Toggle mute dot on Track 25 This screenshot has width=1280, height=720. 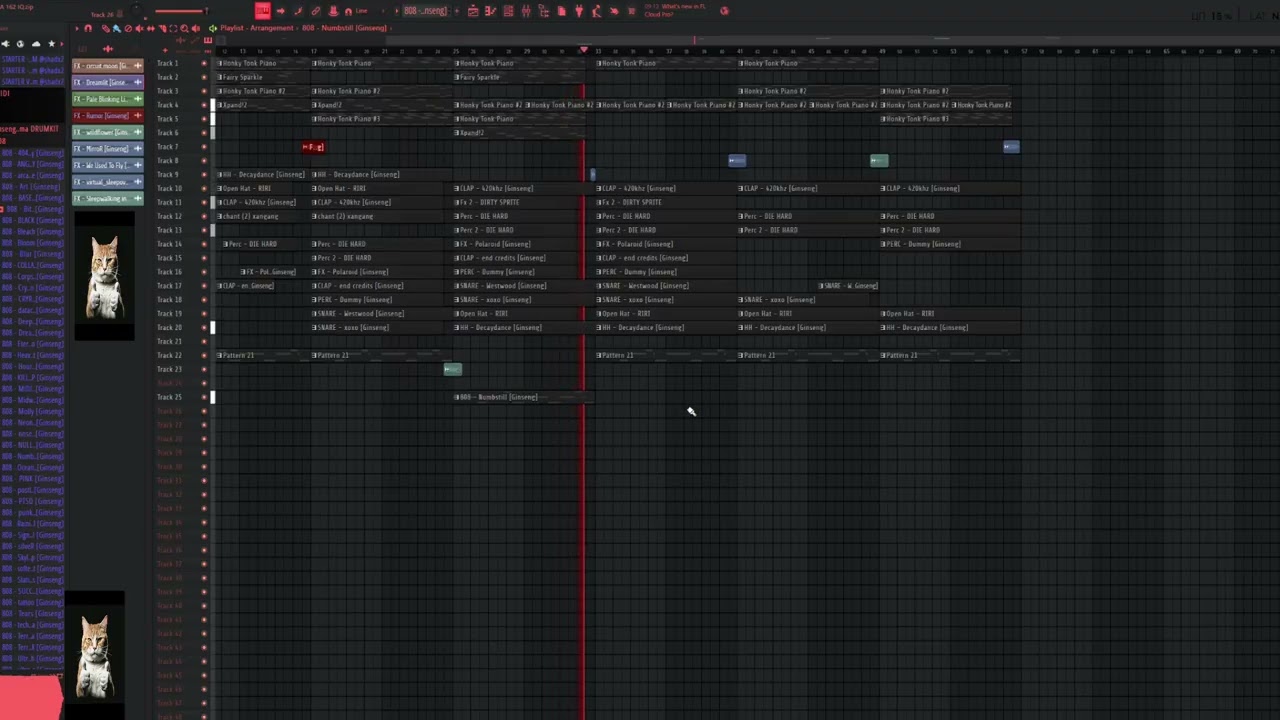(204, 397)
